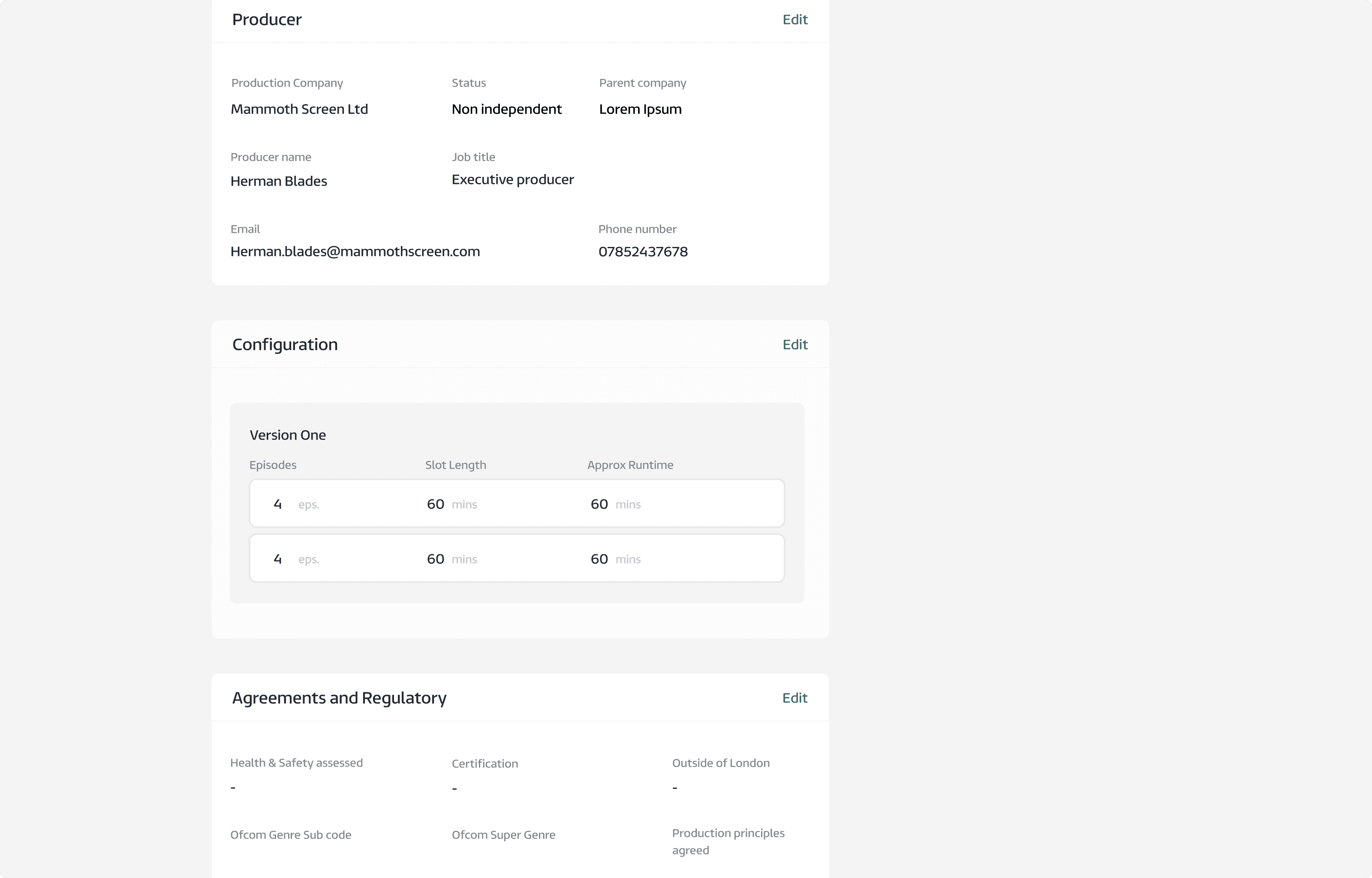Click phone number 07852437678

pos(642,251)
